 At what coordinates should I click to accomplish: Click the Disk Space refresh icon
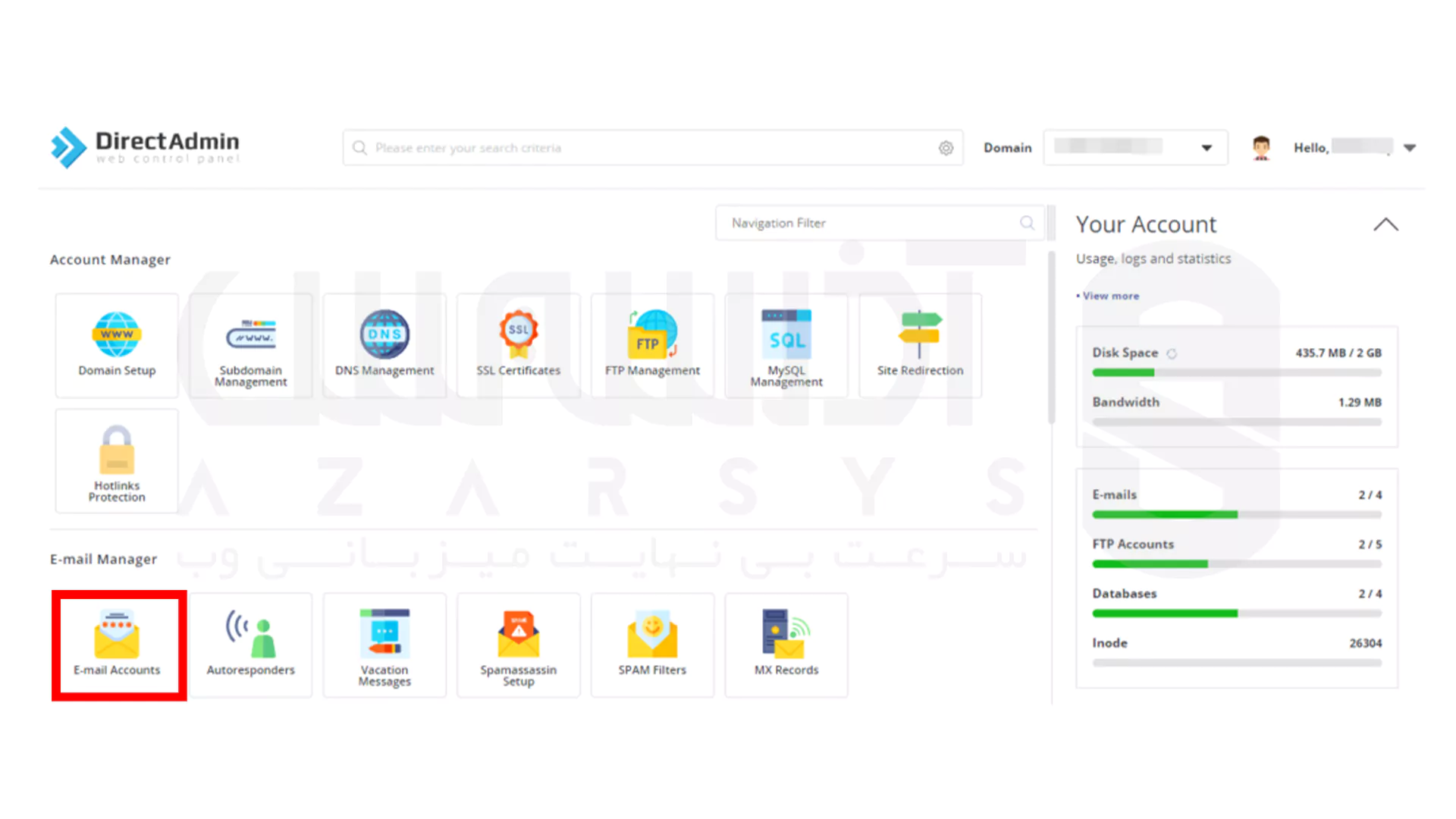tap(1172, 353)
